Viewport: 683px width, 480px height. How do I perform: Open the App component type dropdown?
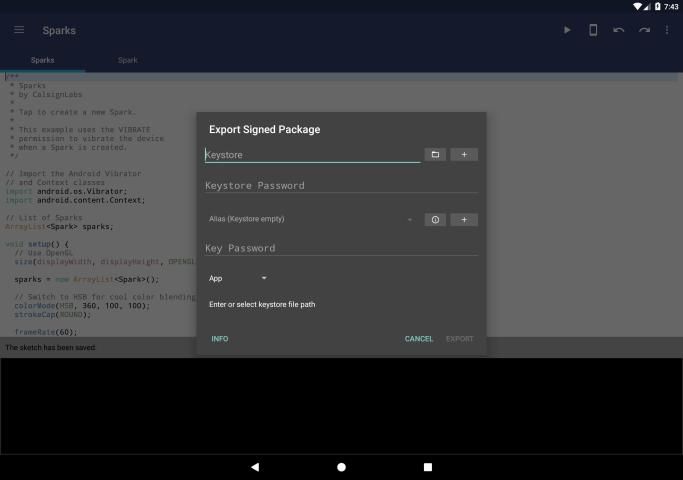[238, 278]
